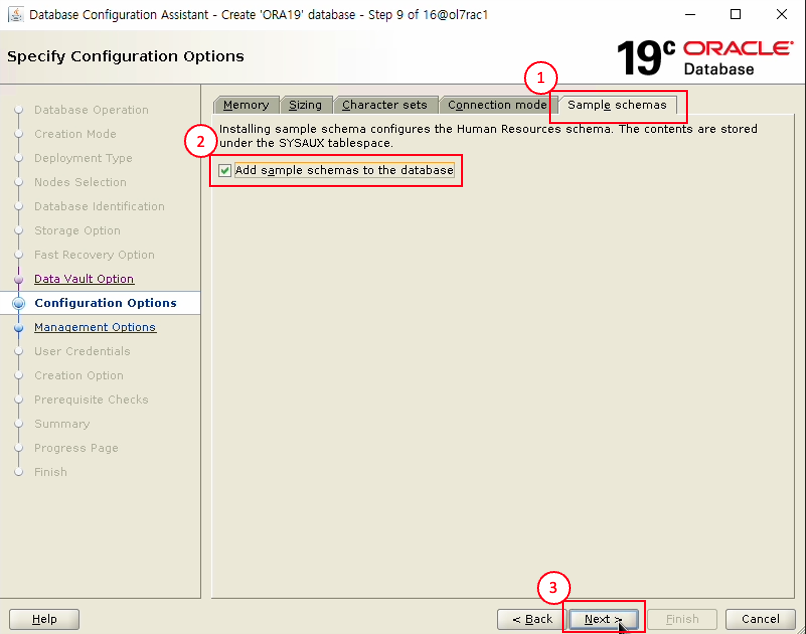Click the Java icon in title bar
The height and width of the screenshot is (634, 806).
click(x=14, y=15)
